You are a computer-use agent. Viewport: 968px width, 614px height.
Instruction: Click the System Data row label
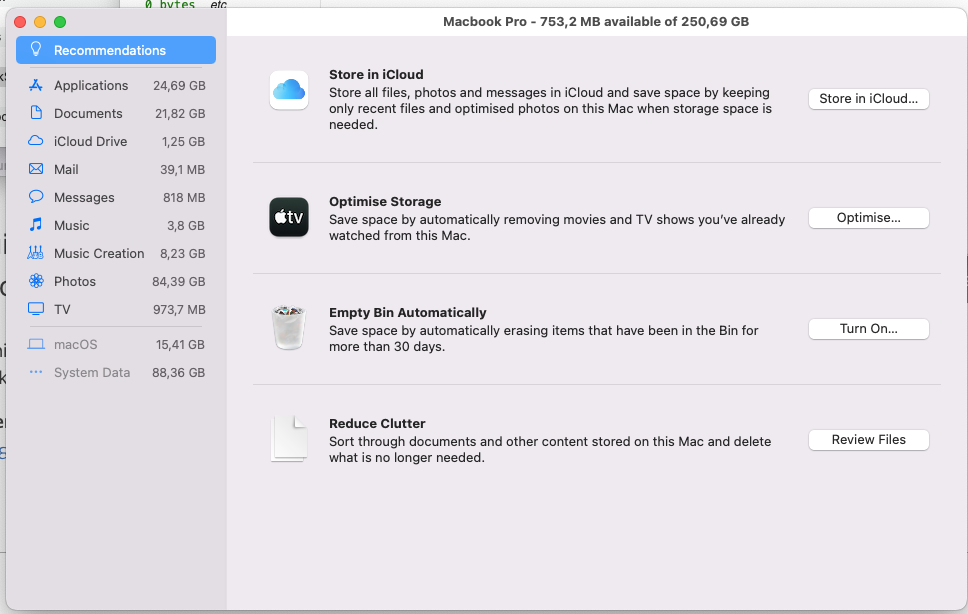click(92, 373)
